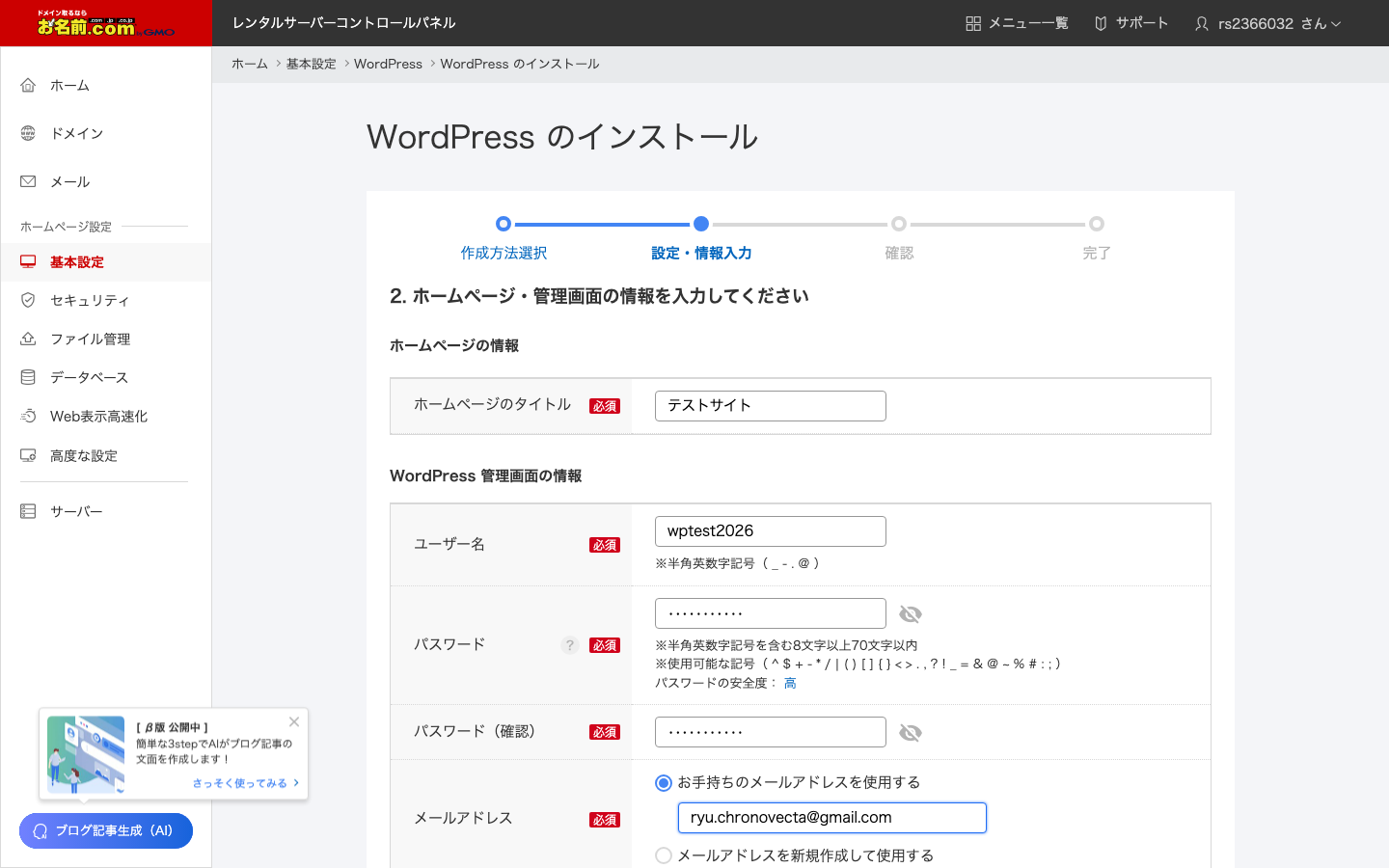Image resolution: width=1389 pixels, height=868 pixels.
Task: Close the β版 公開中 promo popup
Action: [294, 721]
